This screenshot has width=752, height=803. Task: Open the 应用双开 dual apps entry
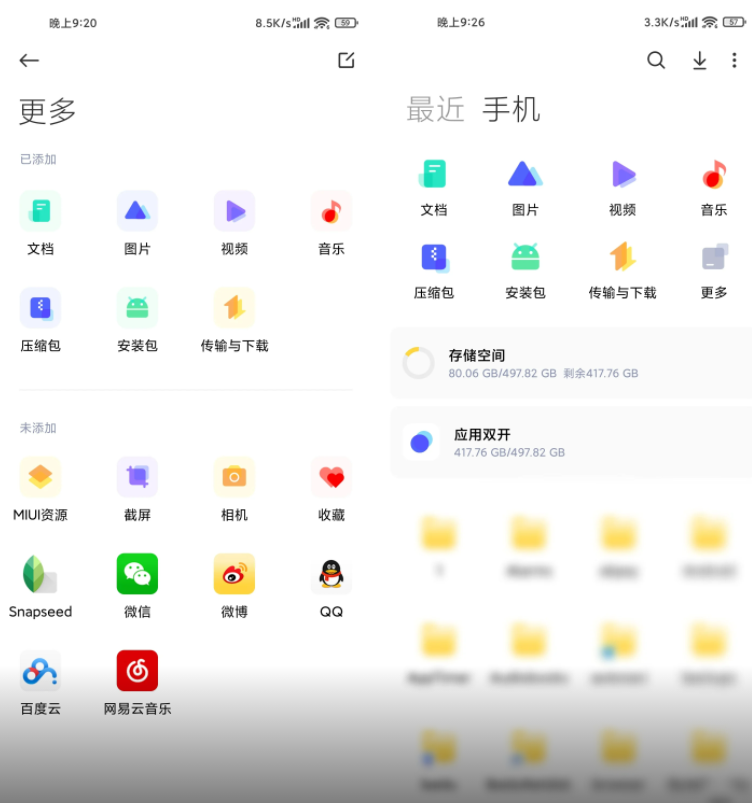pyautogui.click(x=570, y=442)
